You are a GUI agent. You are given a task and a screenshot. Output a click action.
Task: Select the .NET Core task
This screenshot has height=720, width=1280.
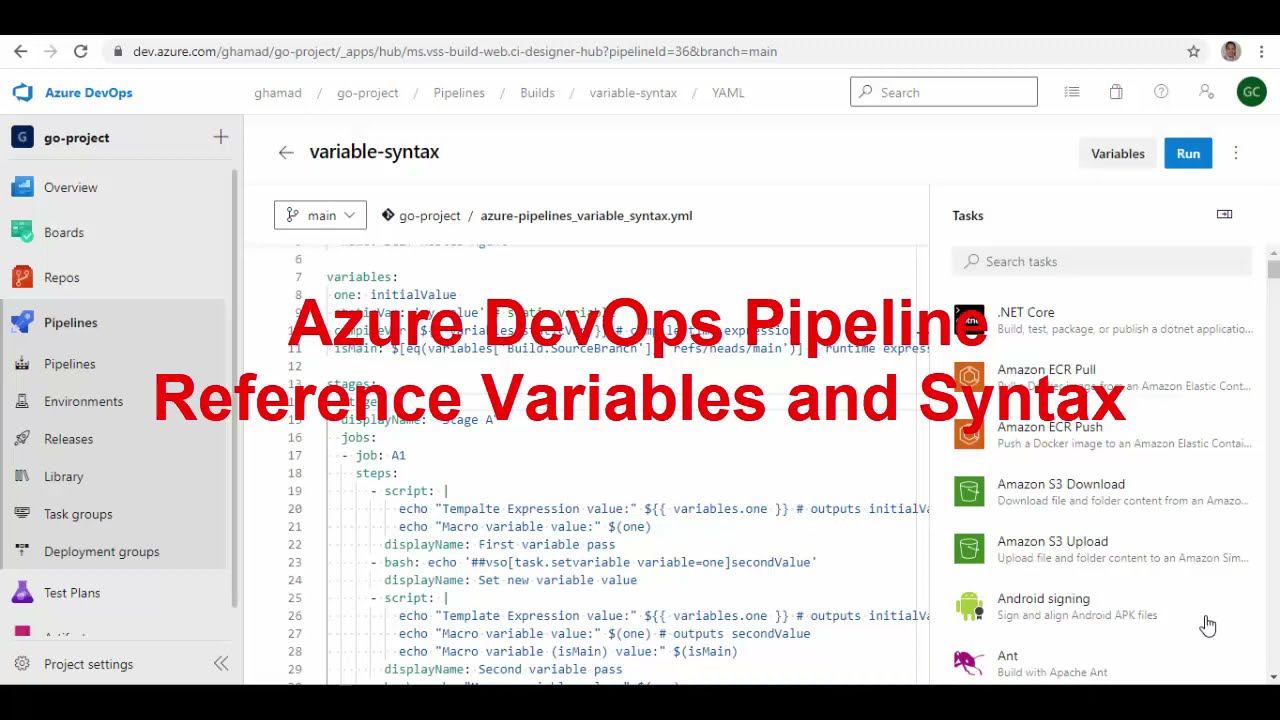click(1102, 320)
